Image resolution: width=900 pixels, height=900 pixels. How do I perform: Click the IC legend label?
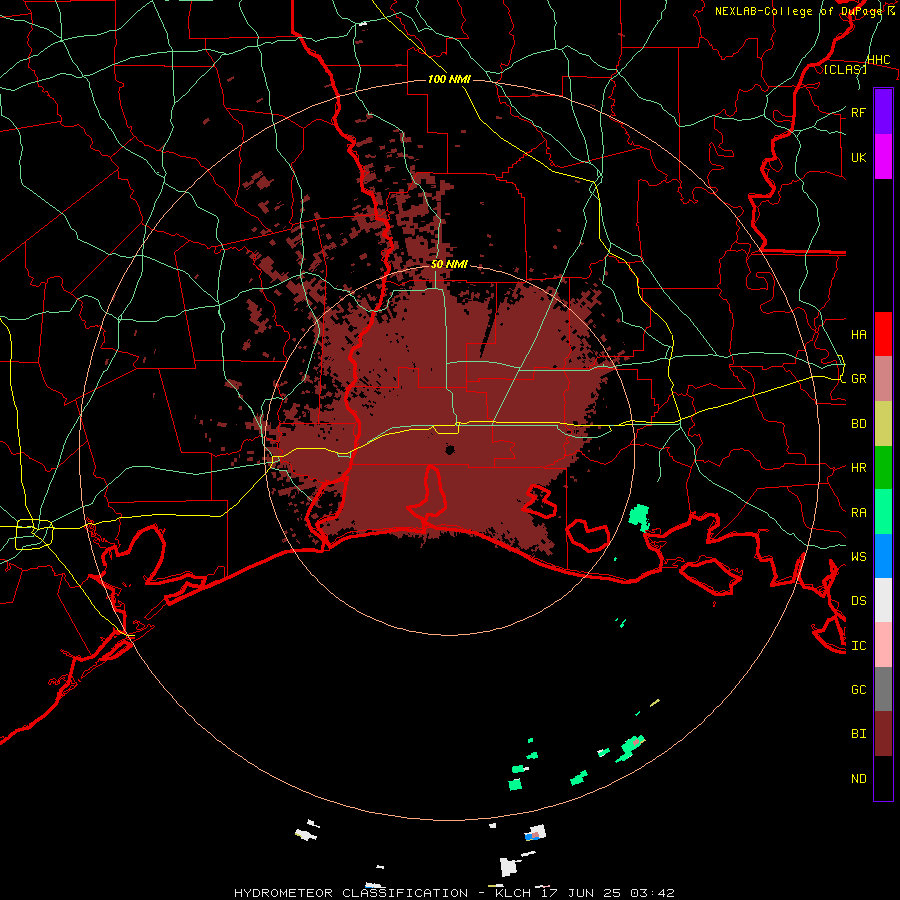pyautogui.click(x=858, y=646)
